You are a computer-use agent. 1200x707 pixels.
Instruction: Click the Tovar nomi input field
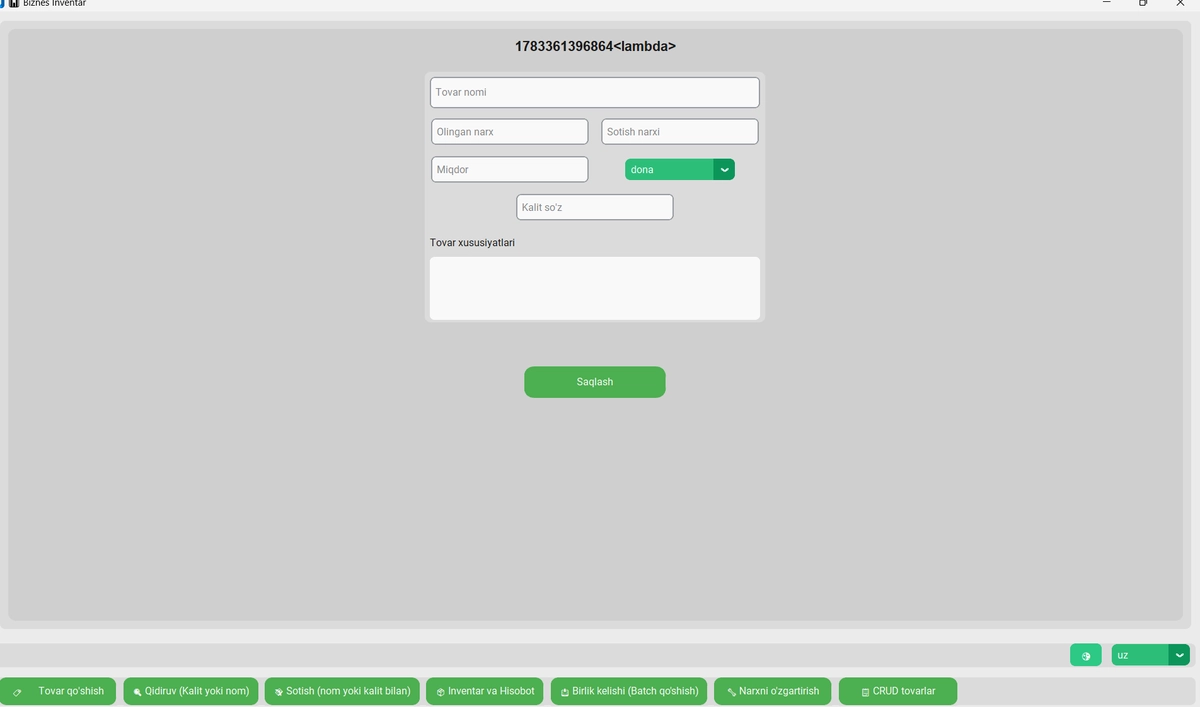[x=594, y=92]
